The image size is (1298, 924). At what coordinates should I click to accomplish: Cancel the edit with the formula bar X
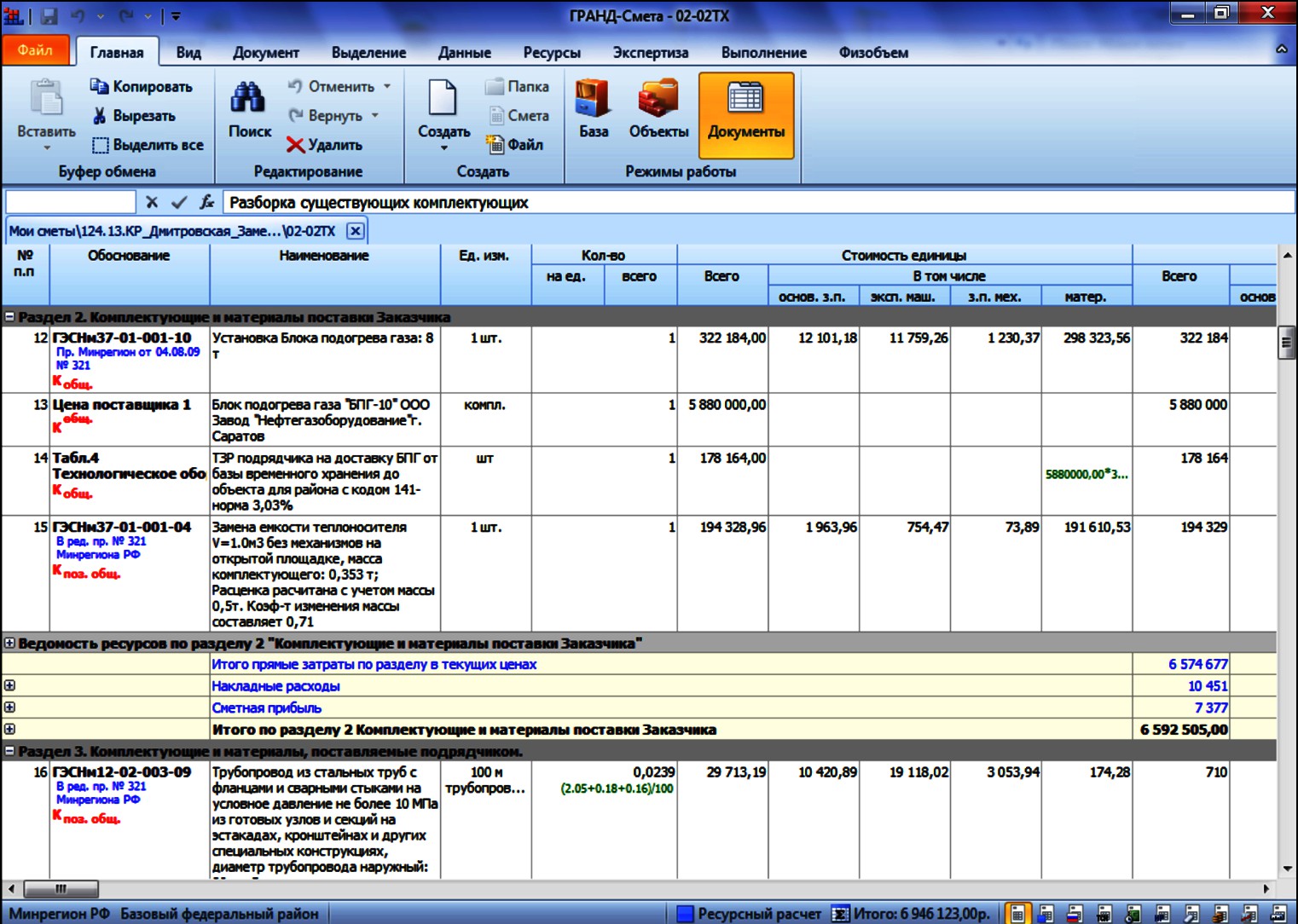(x=152, y=202)
